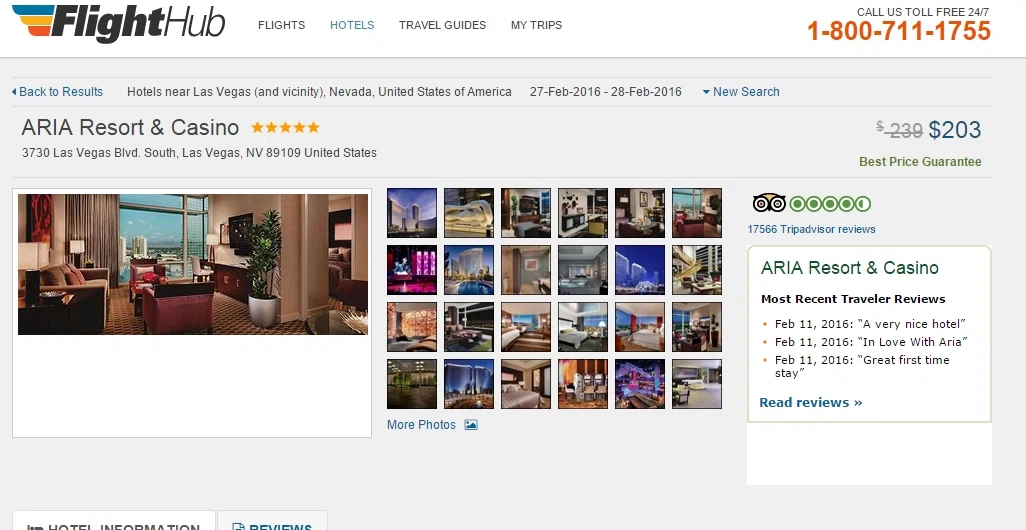The height and width of the screenshot is (530, 1026).
Task: Click the CALL US TOLL FREE 24/7 text
Action: pyautogui.click(x=923, y=12)
